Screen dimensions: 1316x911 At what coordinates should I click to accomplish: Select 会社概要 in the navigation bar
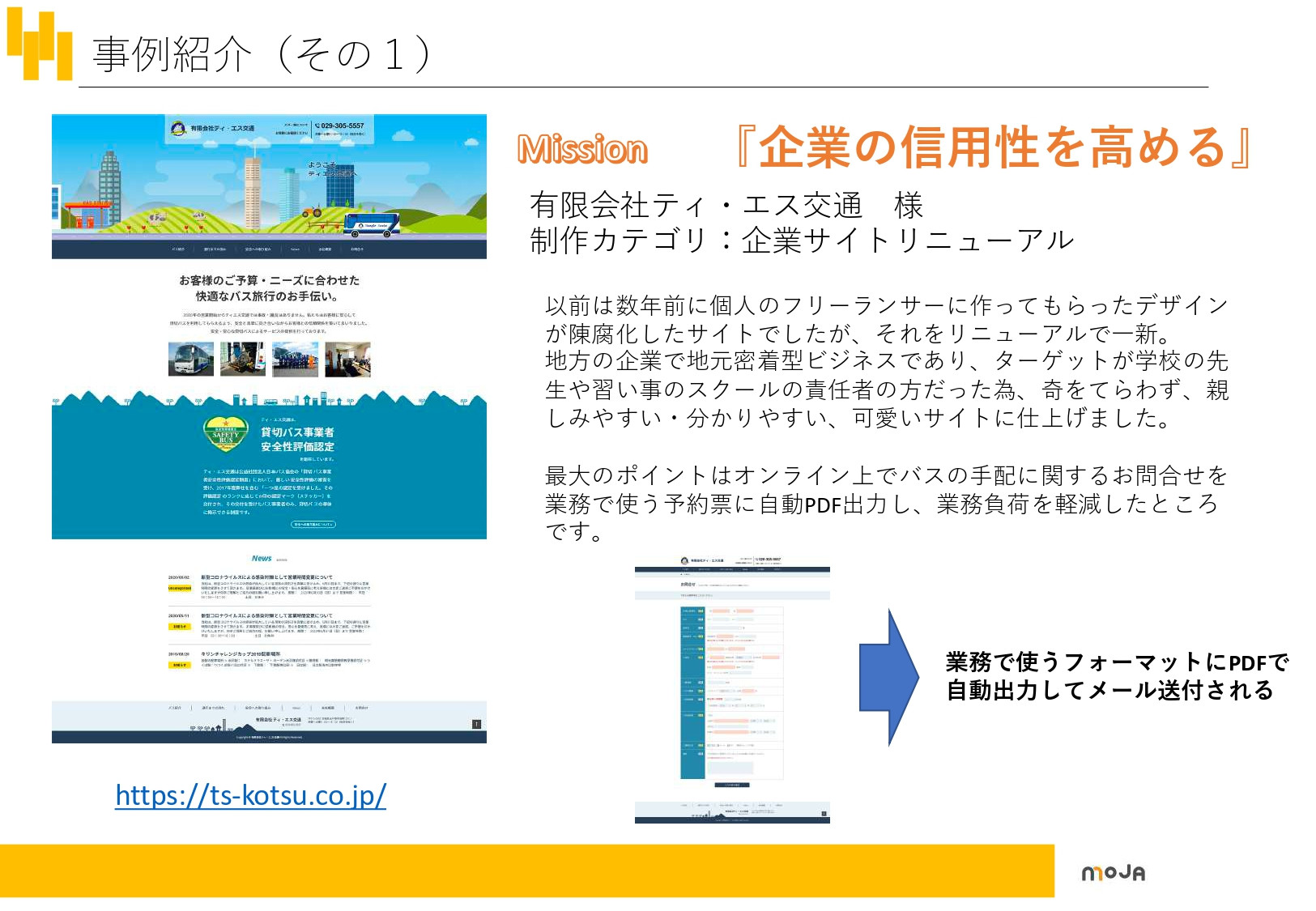coord(325,249)
